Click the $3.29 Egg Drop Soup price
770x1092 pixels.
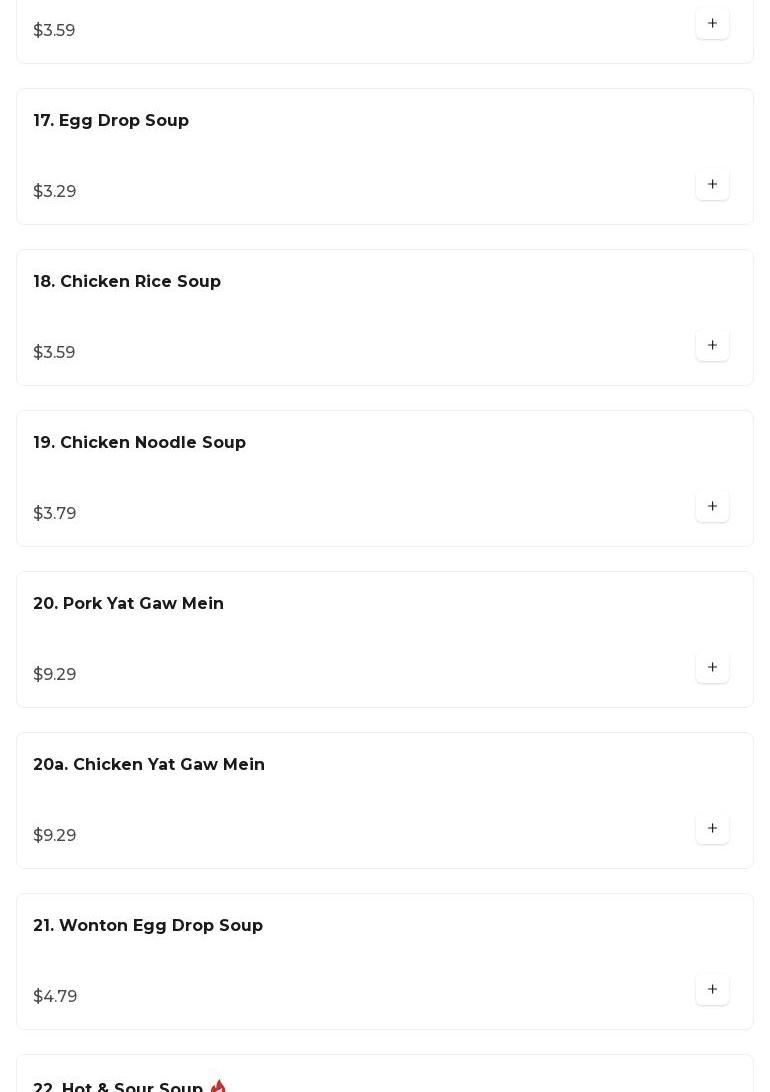click(55, 192)
